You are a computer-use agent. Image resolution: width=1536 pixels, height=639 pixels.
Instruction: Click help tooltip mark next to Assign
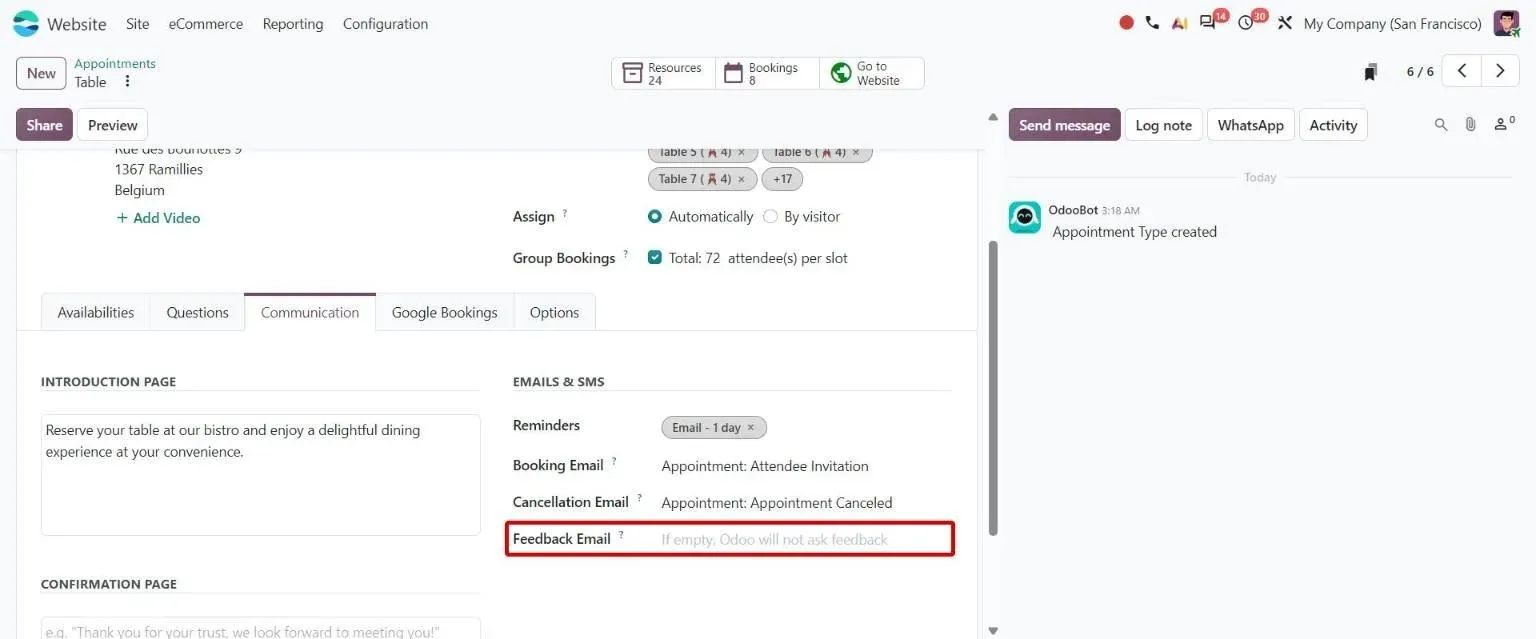(x=564, y=213)
